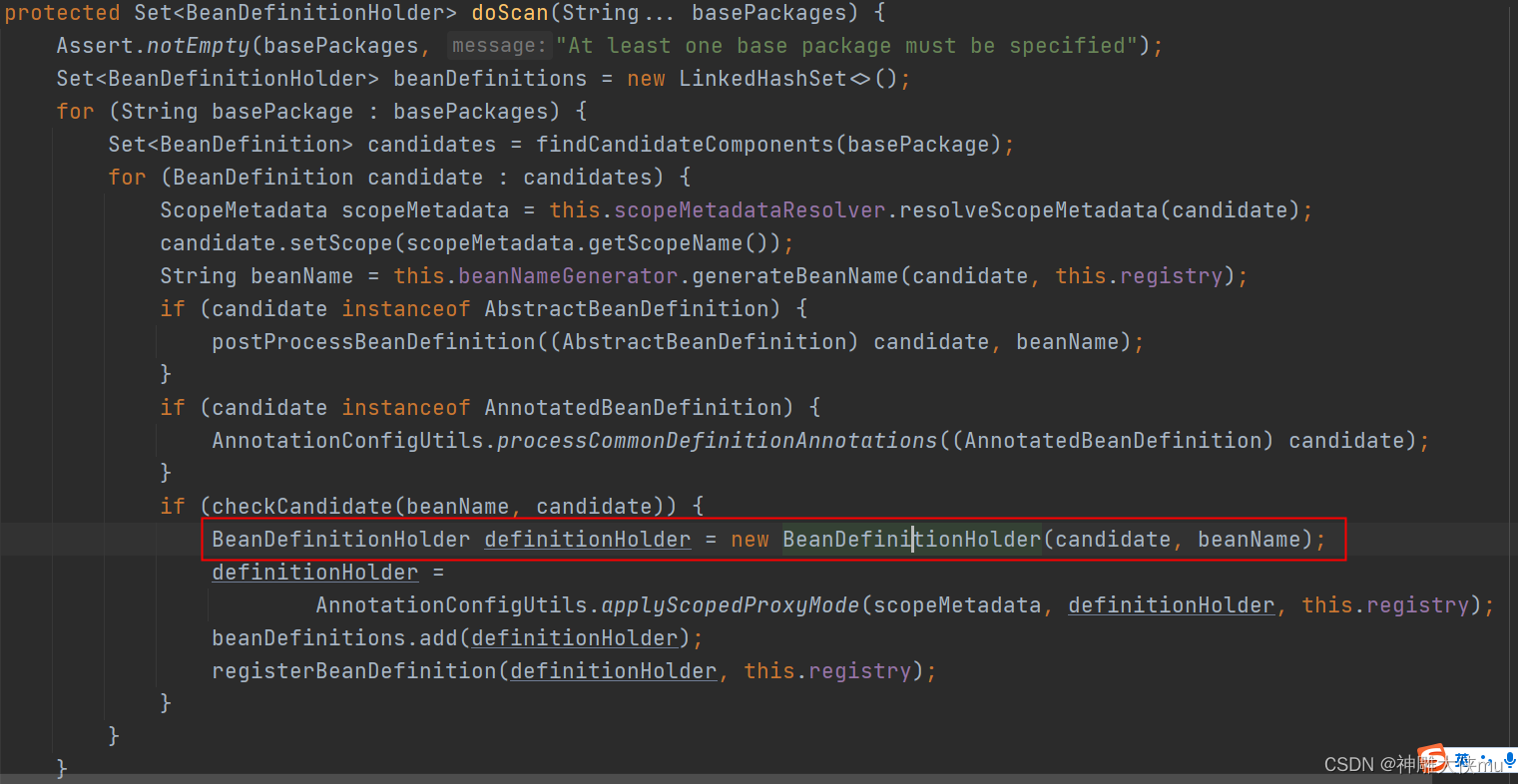This screenshot has width=1518, height=784.
Task: Click the getScopeName method call
Action: pyautogui.click(x=665, y=243)
